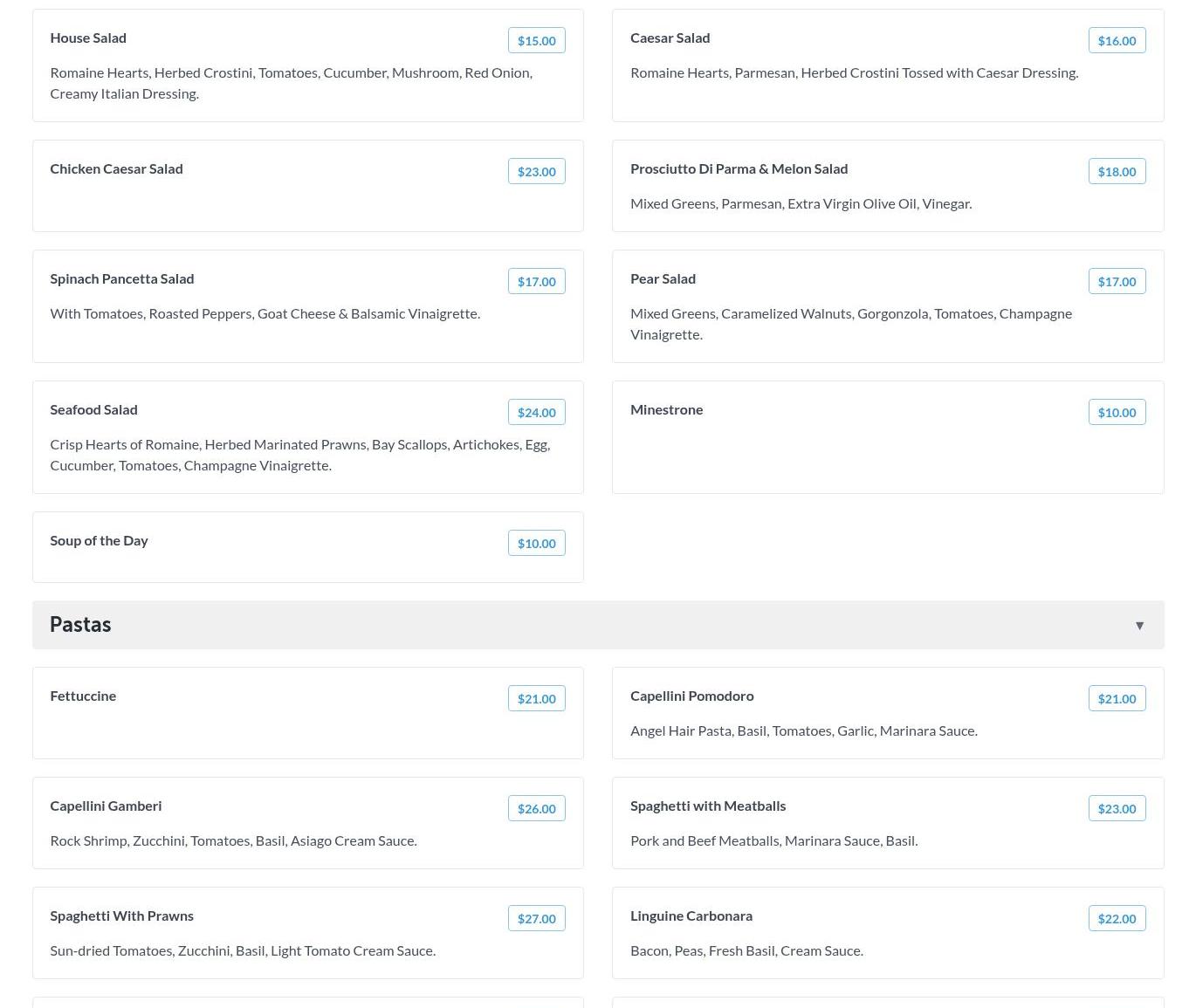This screenshot has height=1008, width=1196.
Task: Click the House Salad $15.00 price button
Action: (536, 41)
